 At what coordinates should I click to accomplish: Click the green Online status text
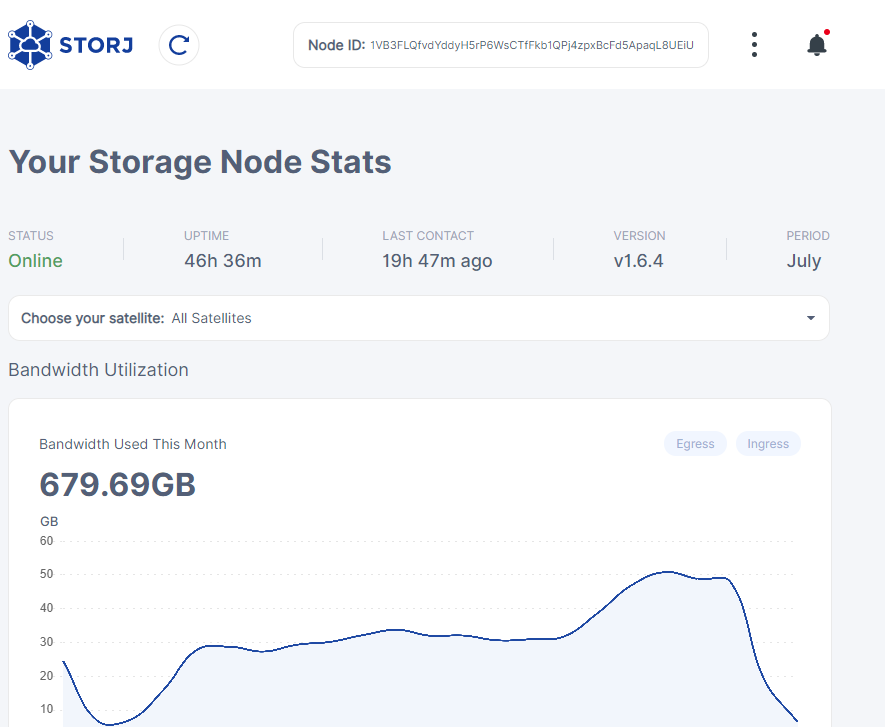point(36,261)
